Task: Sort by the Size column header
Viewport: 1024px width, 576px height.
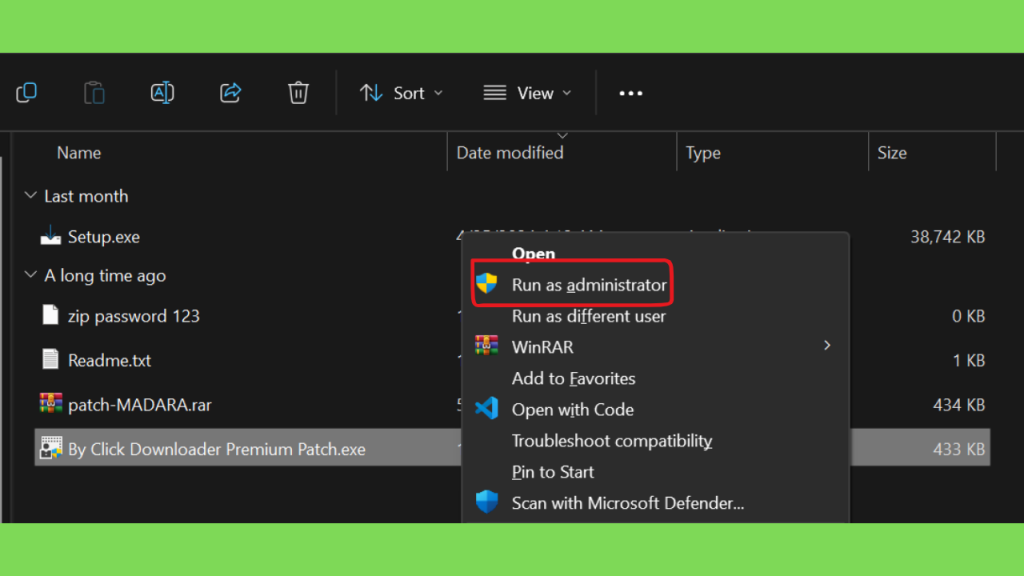Action: (891, 153)
